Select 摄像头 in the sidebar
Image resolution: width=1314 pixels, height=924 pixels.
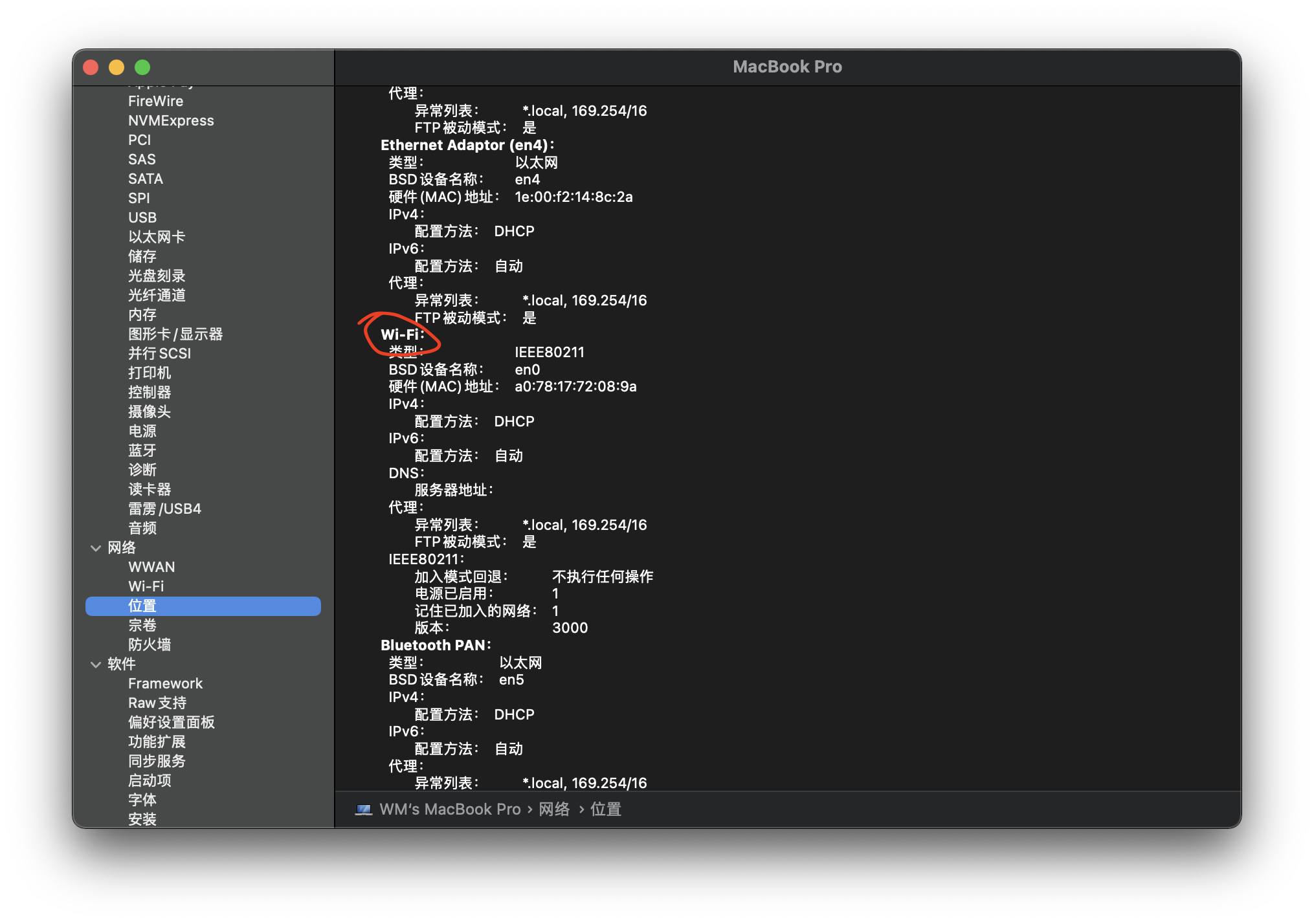pyautogui.click(x=150, y=412)
